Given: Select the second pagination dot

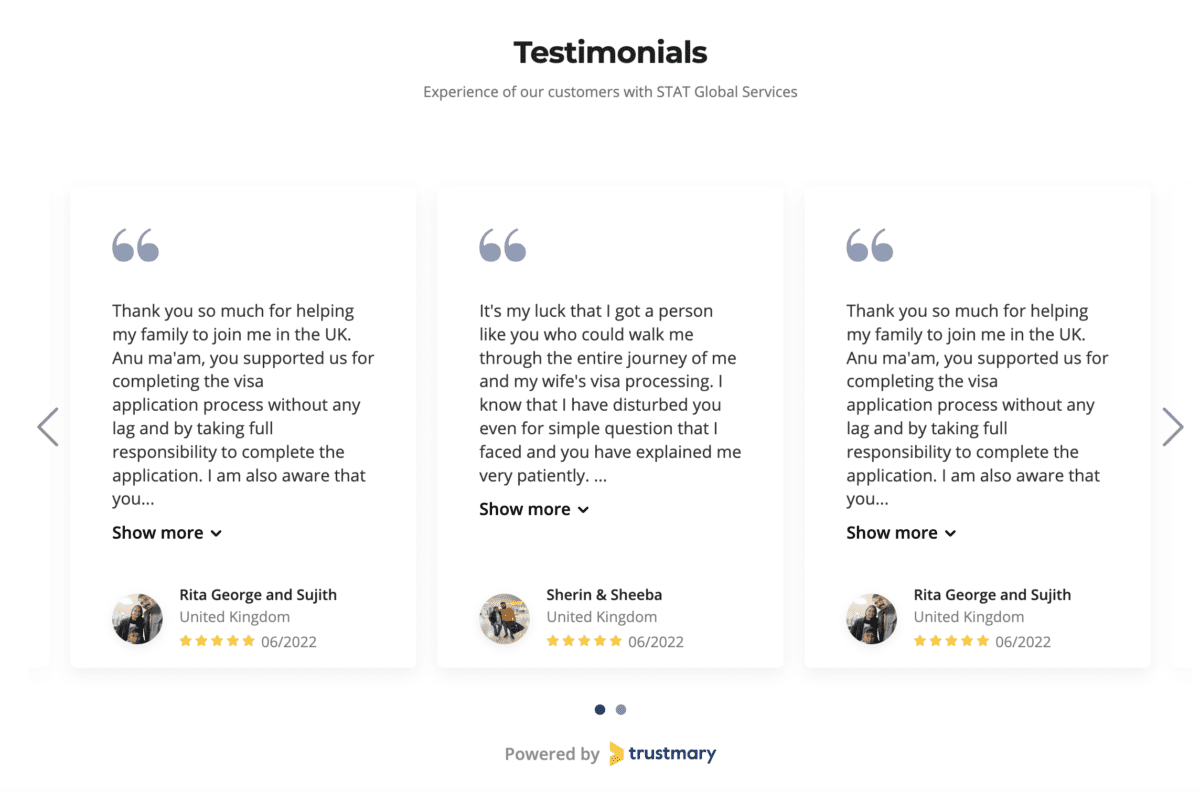Looking at the screenshot, I should (621, 709).
